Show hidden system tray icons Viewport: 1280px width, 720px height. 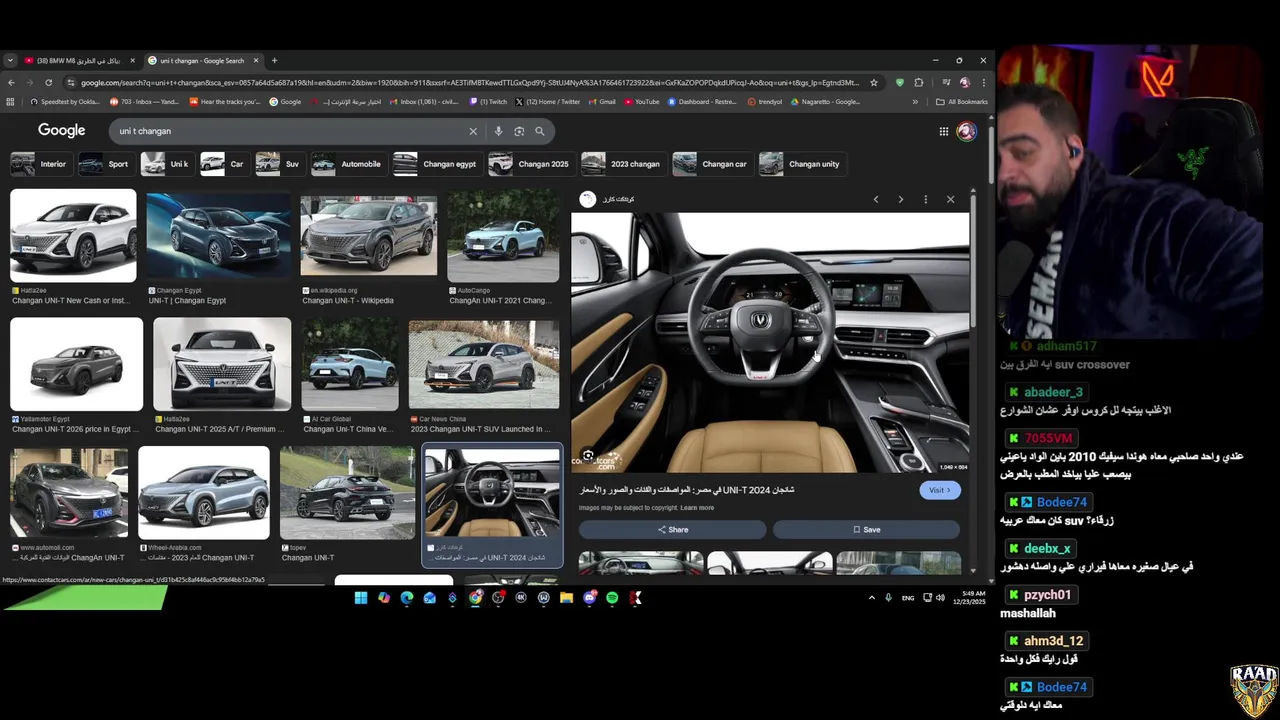pyautogui.click(x=871, y=598)
